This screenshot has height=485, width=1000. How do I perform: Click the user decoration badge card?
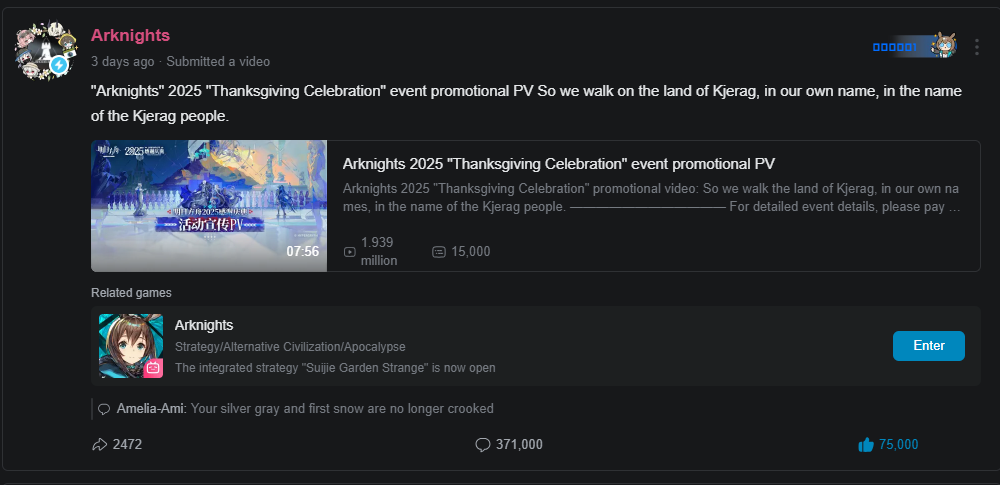pyautogui.click(x=914, y=46)
